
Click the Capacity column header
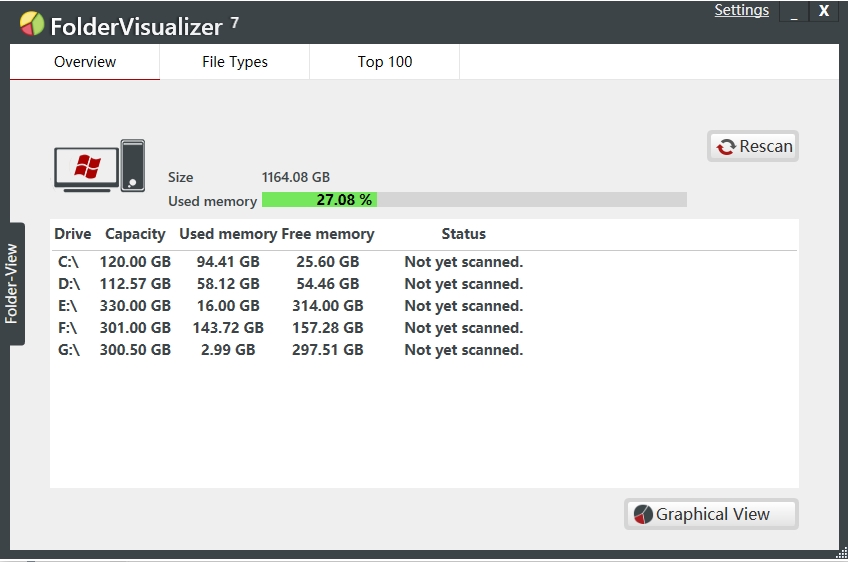[x=135, y=234]
